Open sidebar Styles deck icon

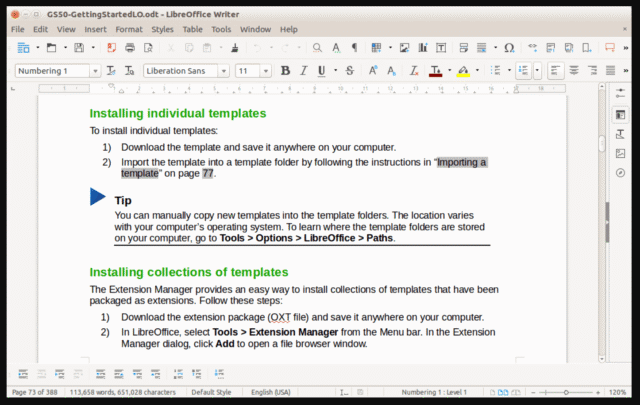click(x=620, y=134)
